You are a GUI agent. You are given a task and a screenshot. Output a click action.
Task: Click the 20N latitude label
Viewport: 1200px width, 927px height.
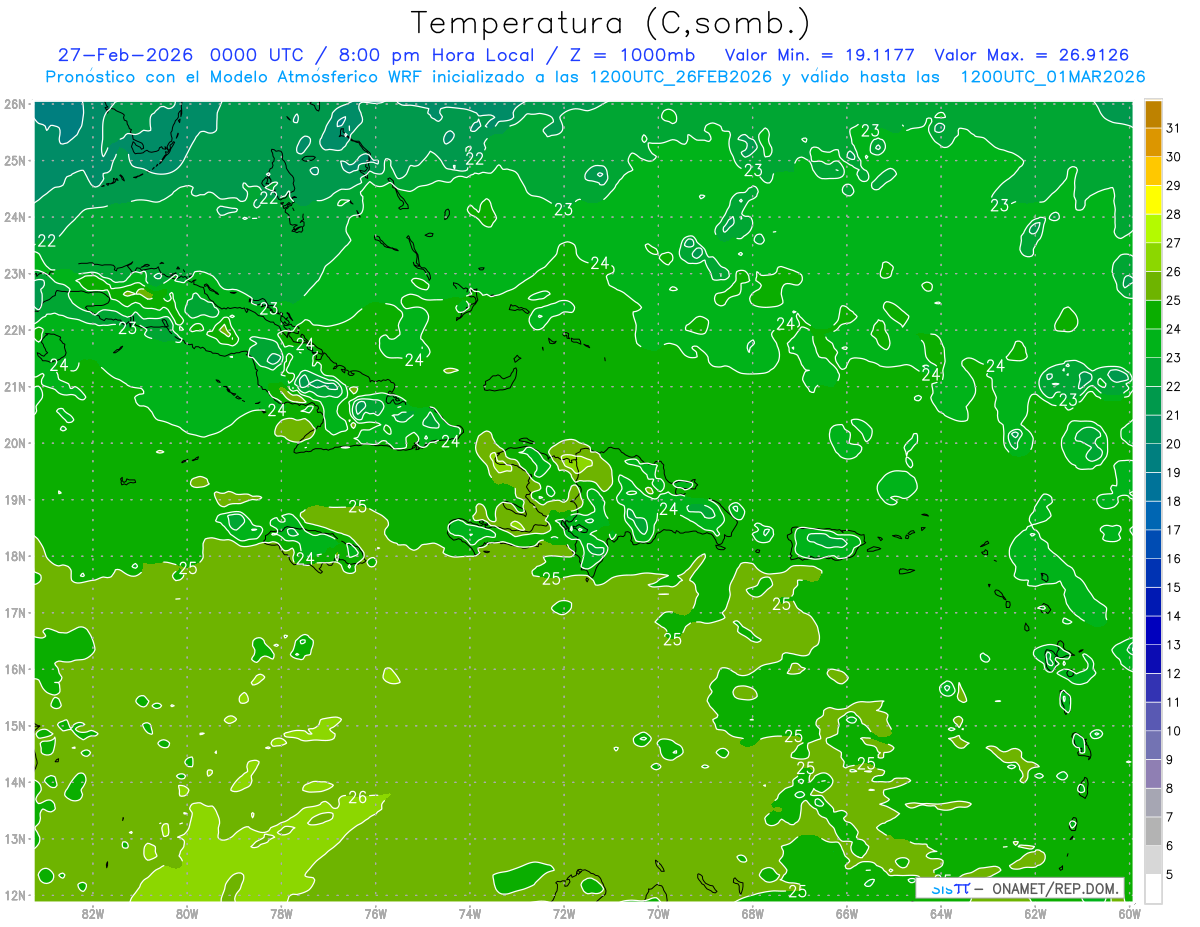pos(15,443)
